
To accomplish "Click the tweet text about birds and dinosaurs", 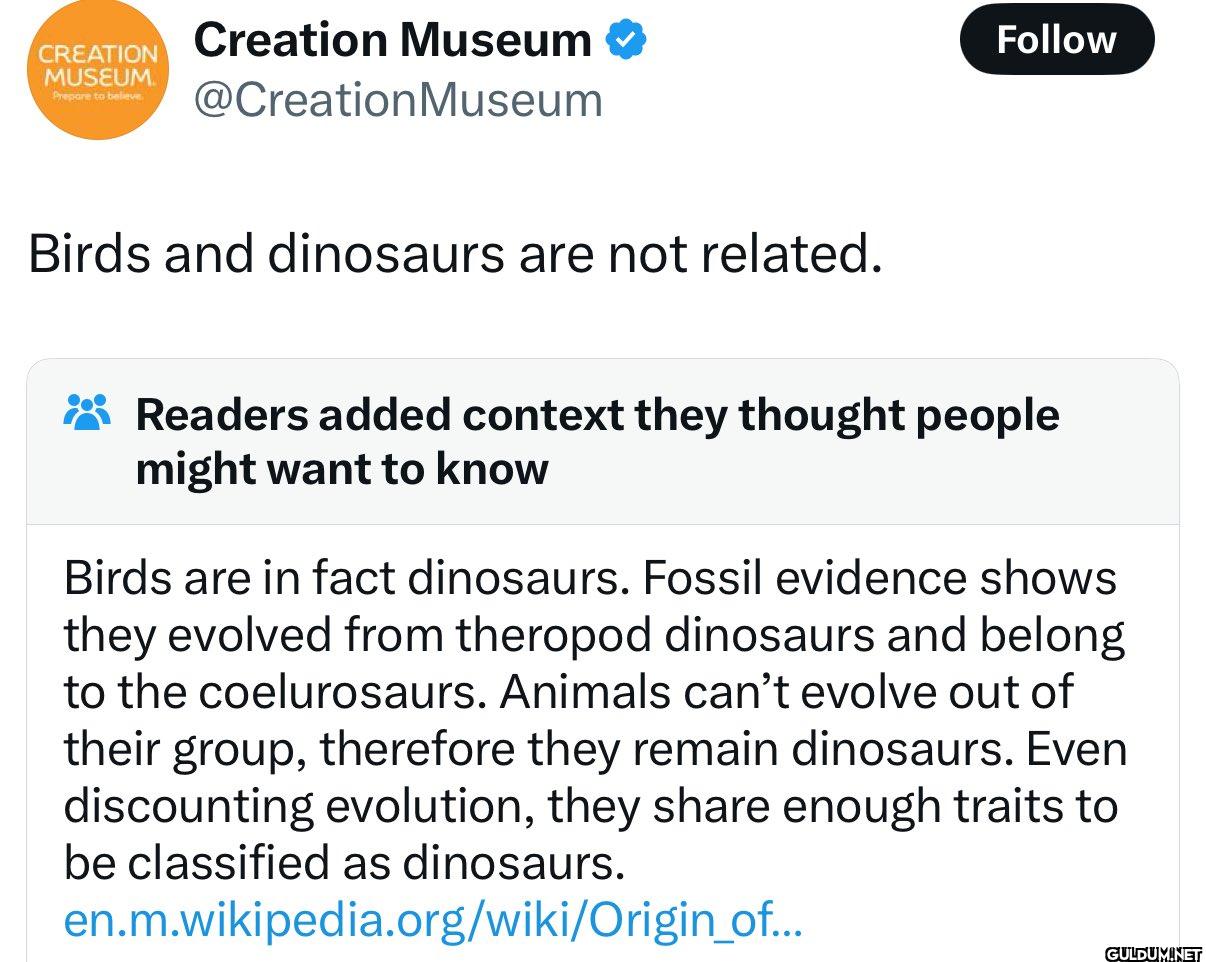I will [455, 252].
